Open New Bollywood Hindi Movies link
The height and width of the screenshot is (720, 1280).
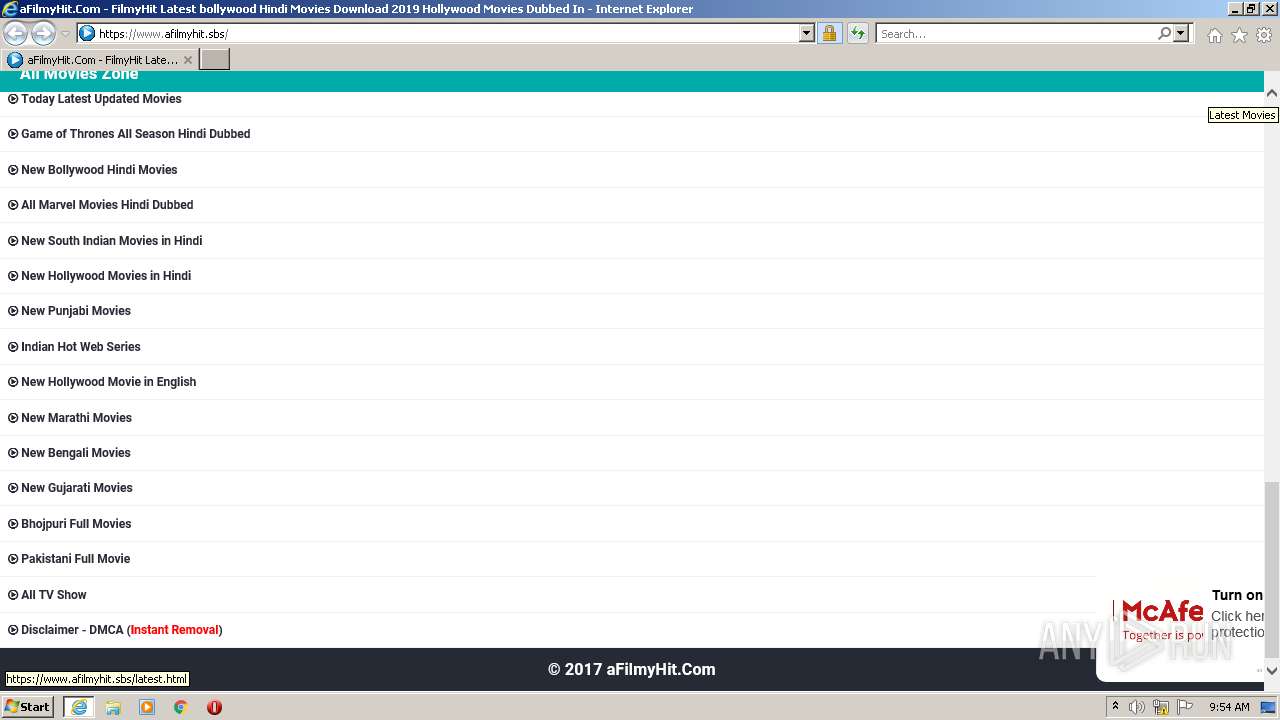tap(99, 170)
